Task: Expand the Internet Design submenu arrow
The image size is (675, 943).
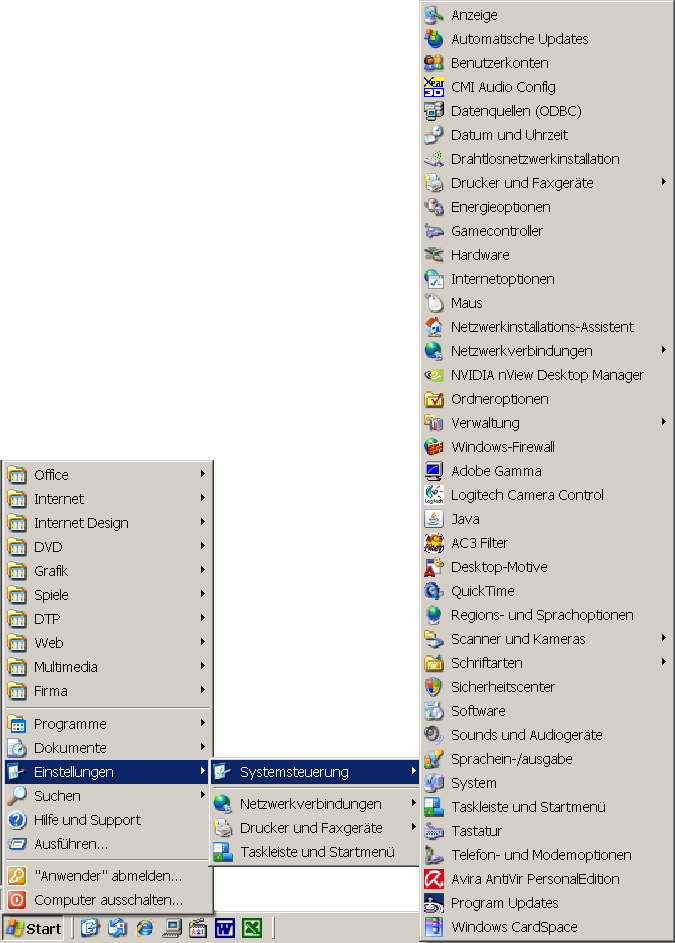Action: click(x=203, y=522)
